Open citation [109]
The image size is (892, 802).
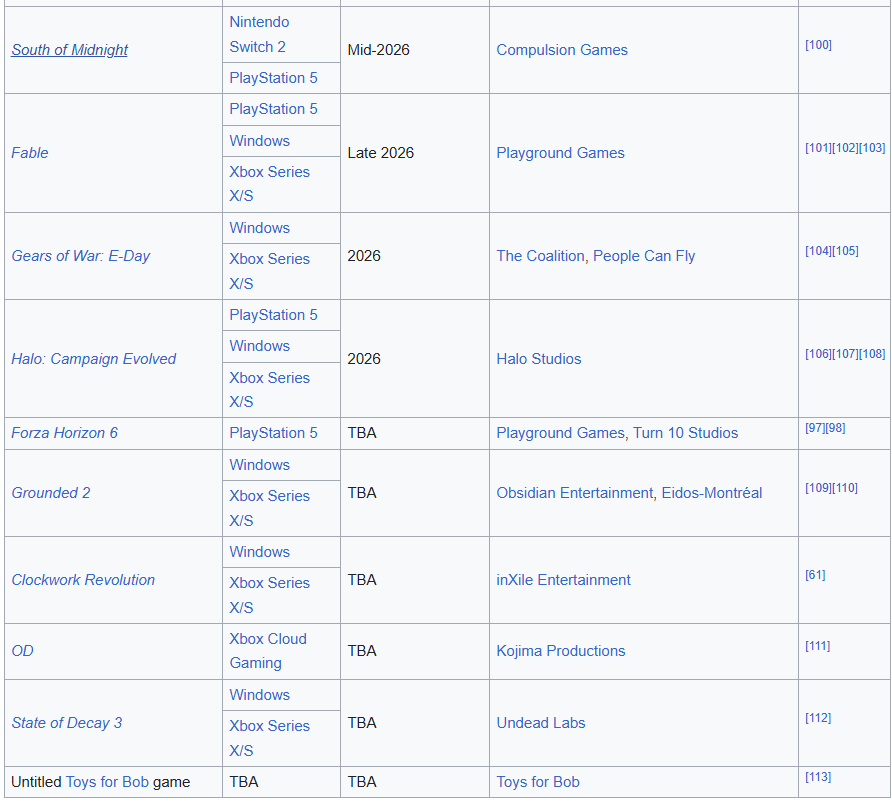tap(818, 488)
